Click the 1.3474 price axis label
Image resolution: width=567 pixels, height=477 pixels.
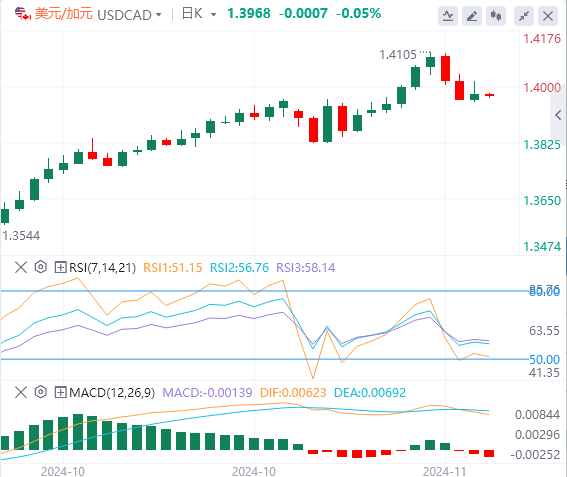542,247
